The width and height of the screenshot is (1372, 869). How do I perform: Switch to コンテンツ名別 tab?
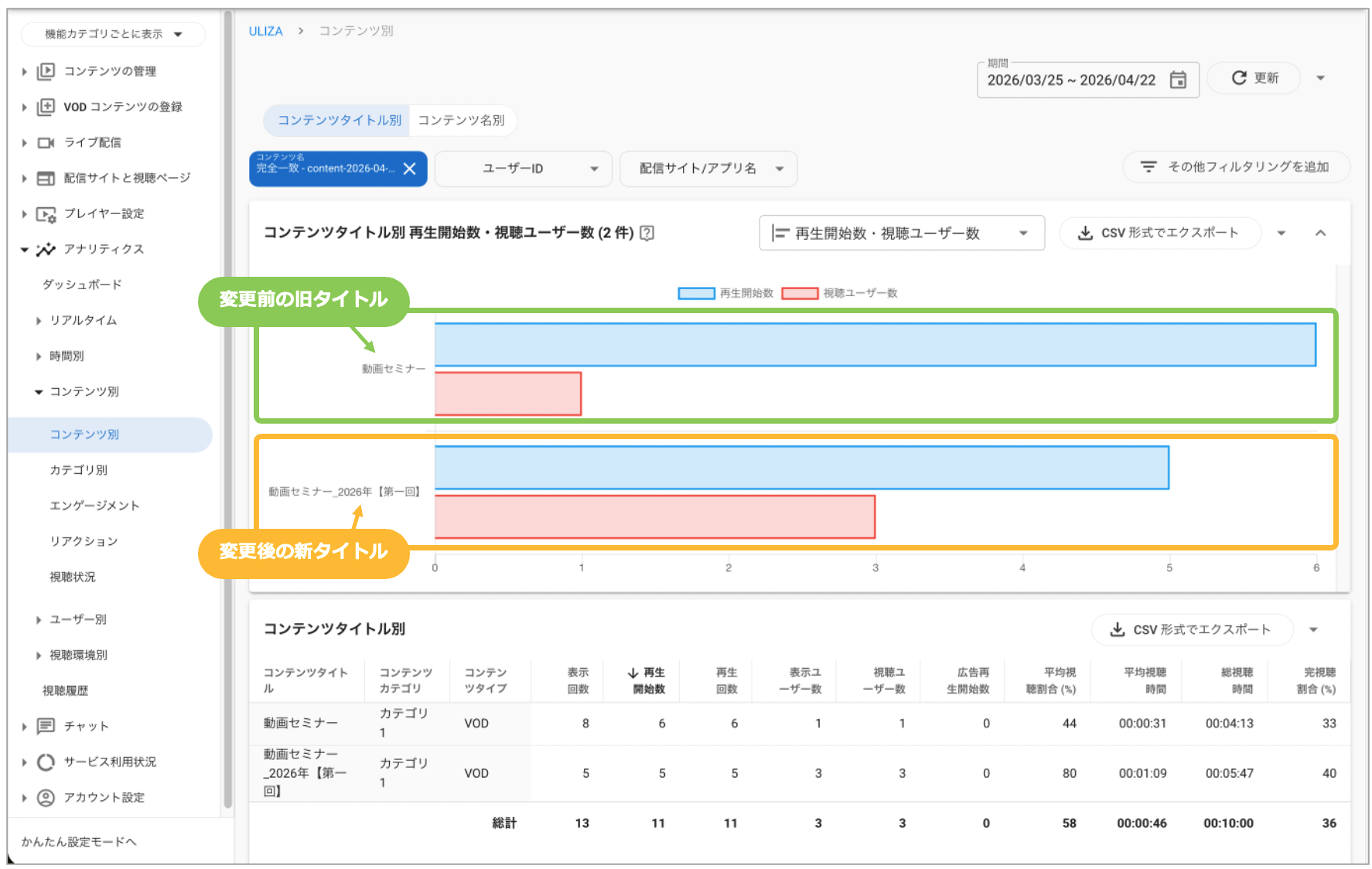[x=462, y=121]
